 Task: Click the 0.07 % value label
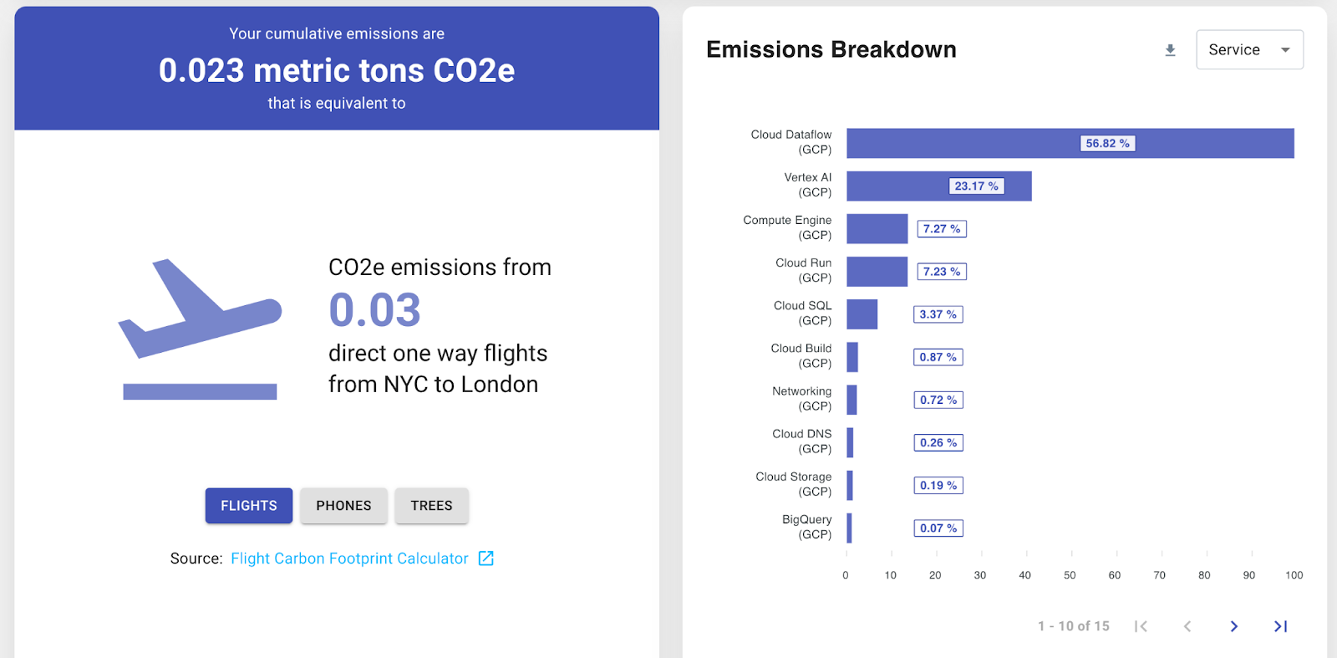[938, 528]
